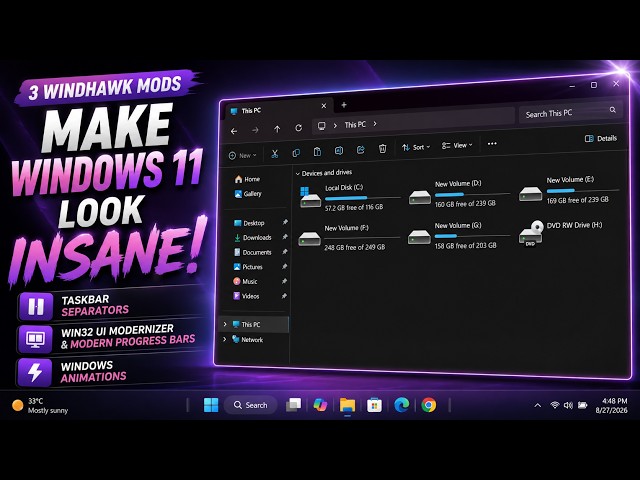Screen dimensions: 640x480
Task: Open File Explorer taskbar icon
Action: click(x=347, y=405)
